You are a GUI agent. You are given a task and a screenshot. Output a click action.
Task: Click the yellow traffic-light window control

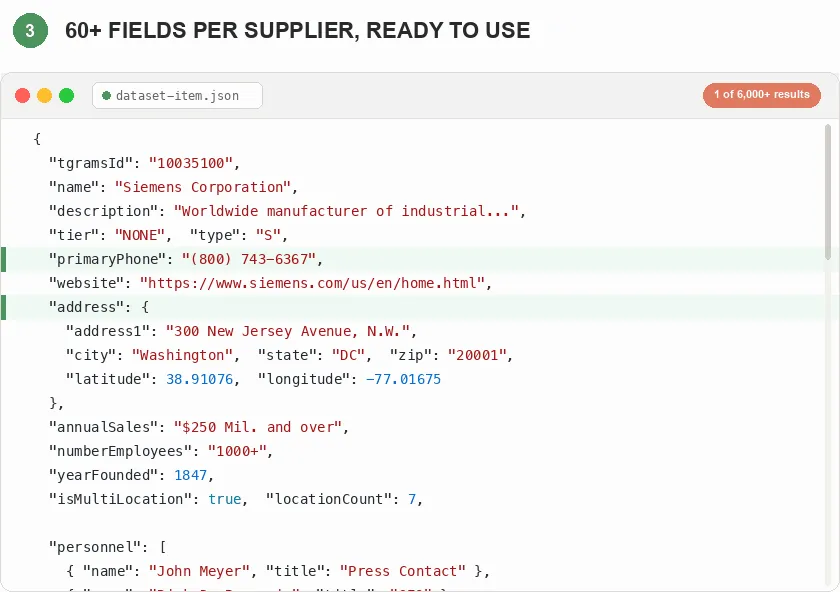44,95
